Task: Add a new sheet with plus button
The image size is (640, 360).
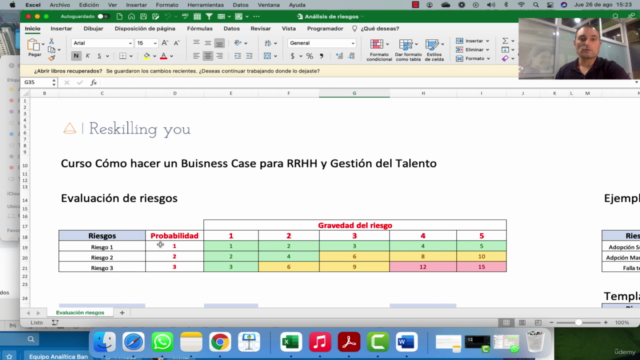Action: 122,313
